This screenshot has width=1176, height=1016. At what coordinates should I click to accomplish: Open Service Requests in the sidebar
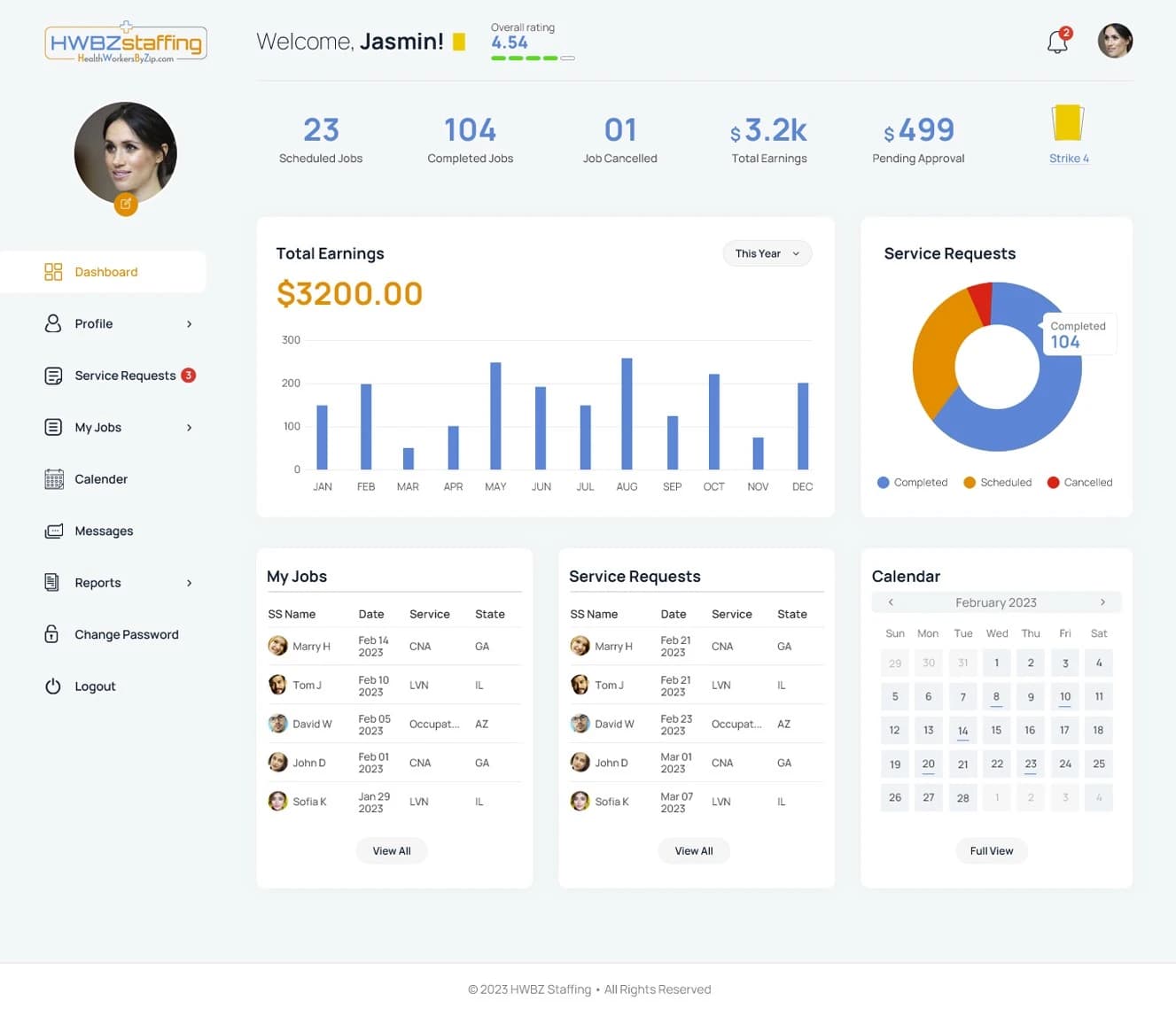pos(124,376)
